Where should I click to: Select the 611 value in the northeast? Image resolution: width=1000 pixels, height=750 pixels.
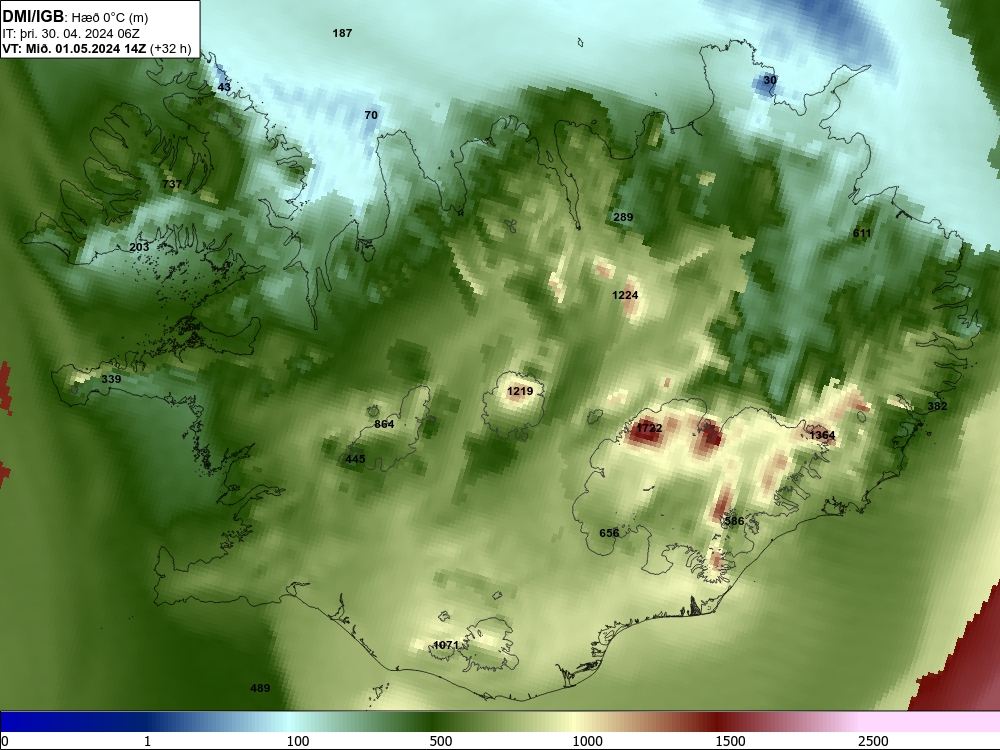click(x=862, y=233)
